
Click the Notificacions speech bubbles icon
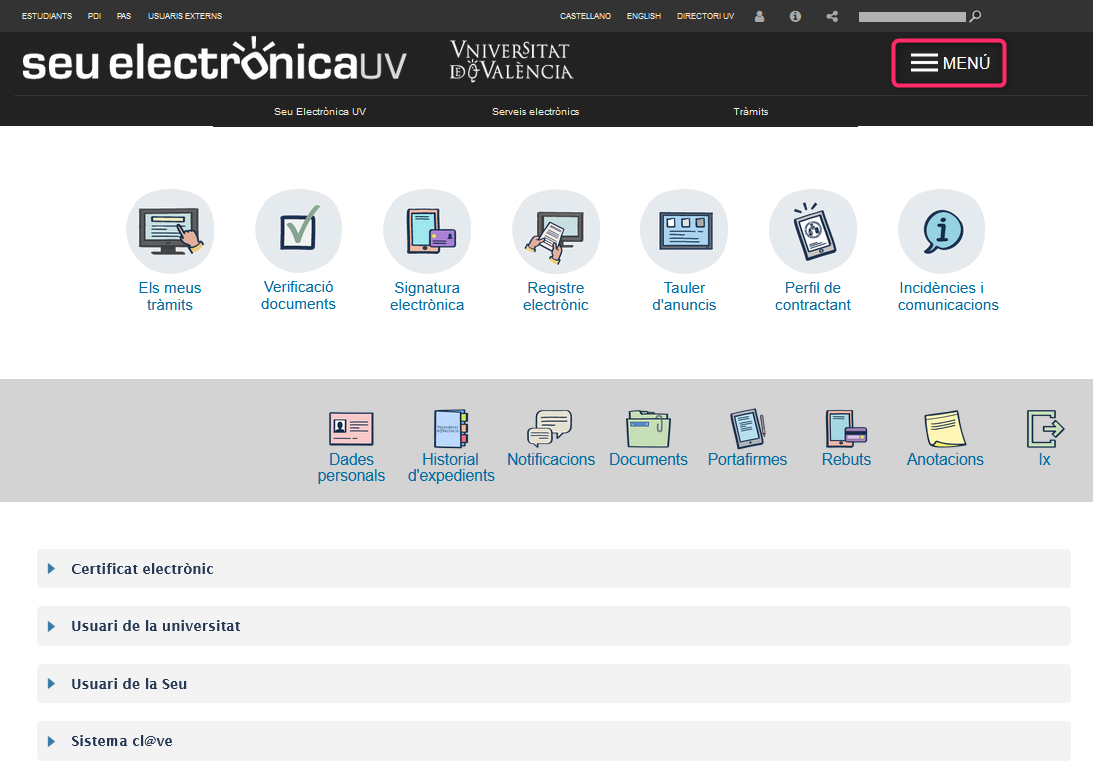(550, 428)
